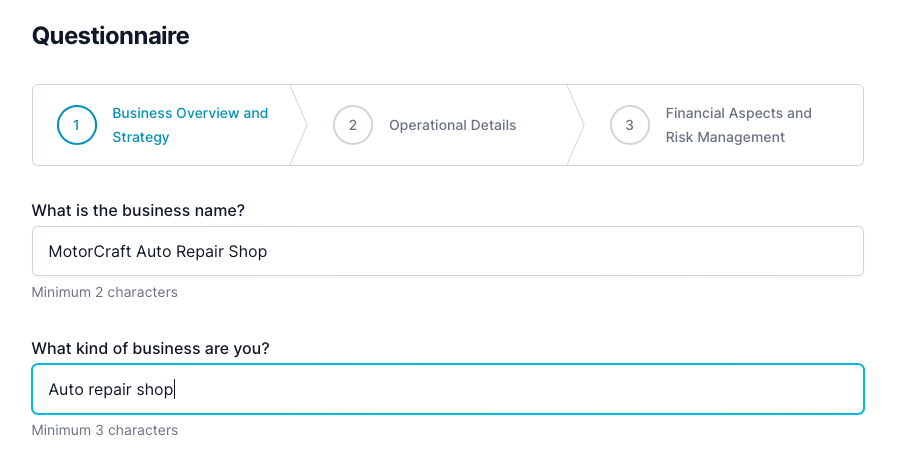This screenshot has width=900, height=463.
Task: Click the step 2 number circle
Action: (353, 125)
